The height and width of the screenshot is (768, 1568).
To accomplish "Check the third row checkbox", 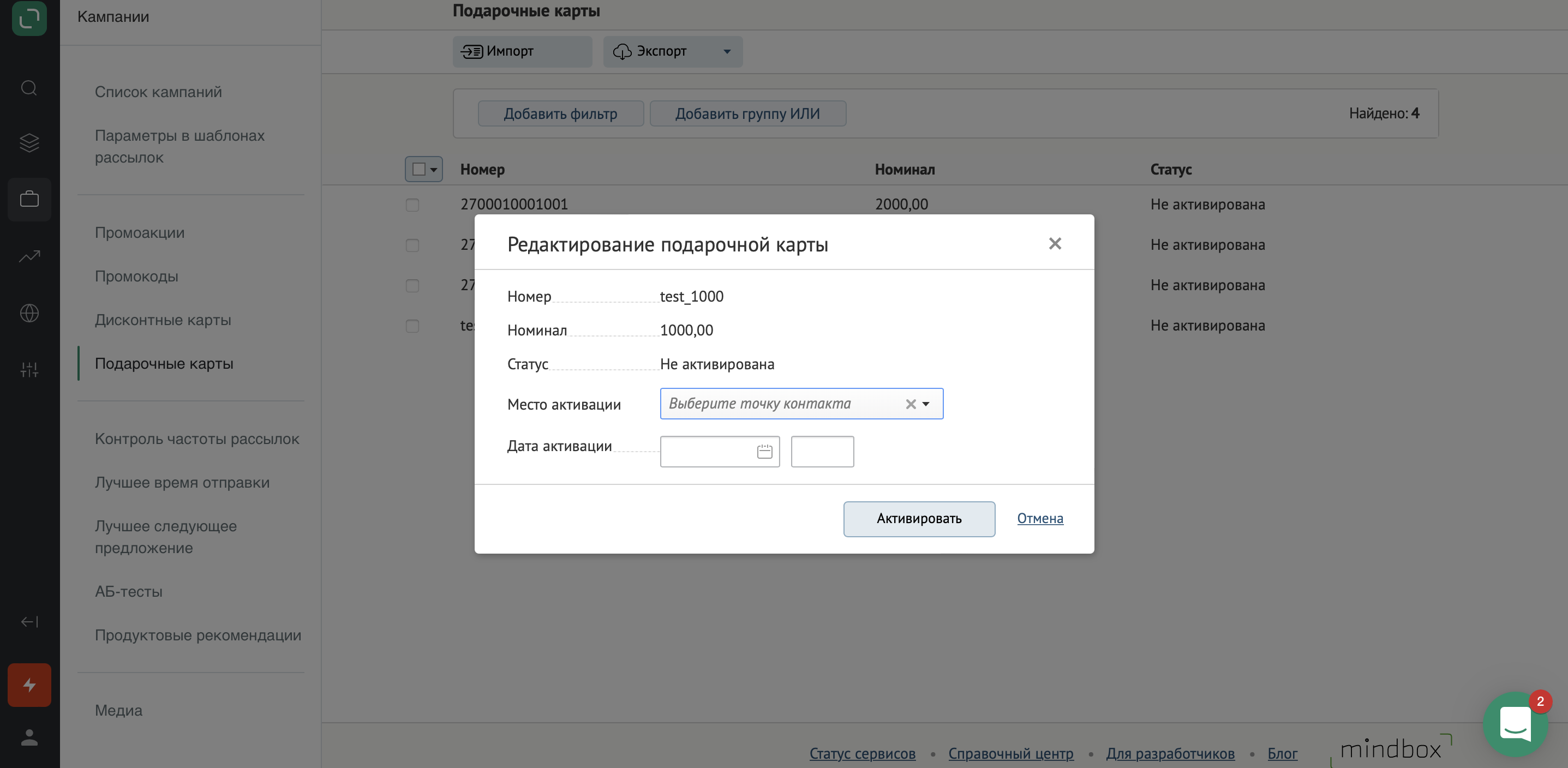I will (x=412, y=285).
